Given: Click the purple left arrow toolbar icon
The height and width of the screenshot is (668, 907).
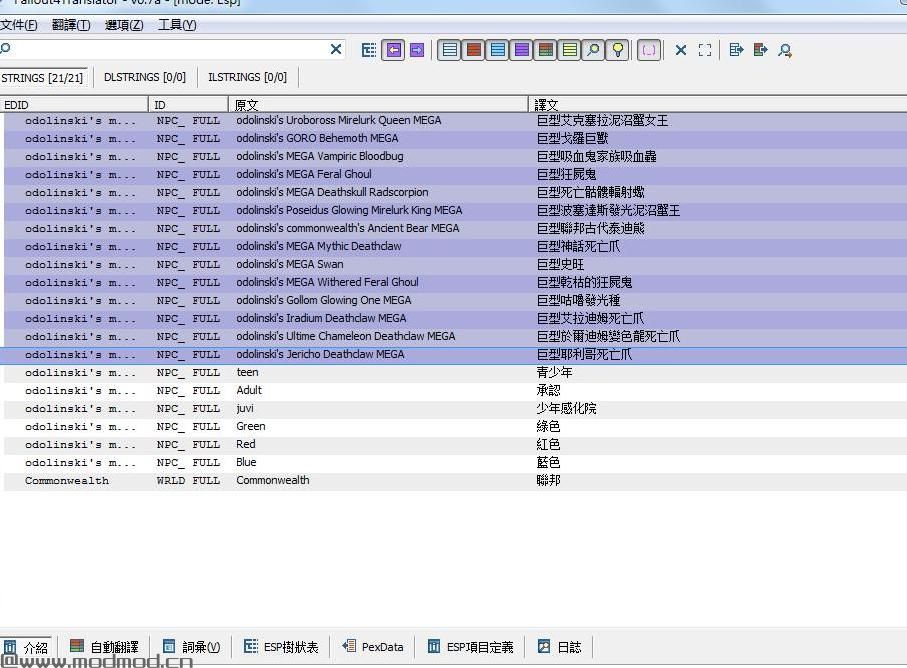Looking at the screenshot, I should click(393, 50).
